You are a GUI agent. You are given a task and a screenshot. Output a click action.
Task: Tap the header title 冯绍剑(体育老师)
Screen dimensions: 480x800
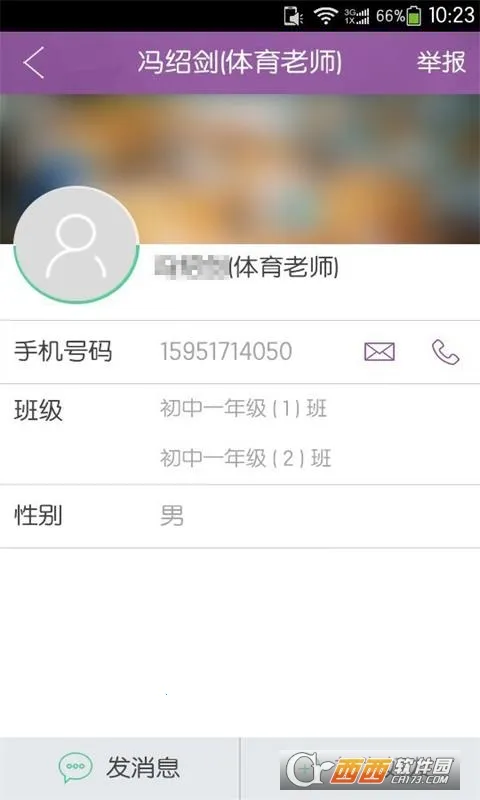pyautogui.click(x=240, y=62)
